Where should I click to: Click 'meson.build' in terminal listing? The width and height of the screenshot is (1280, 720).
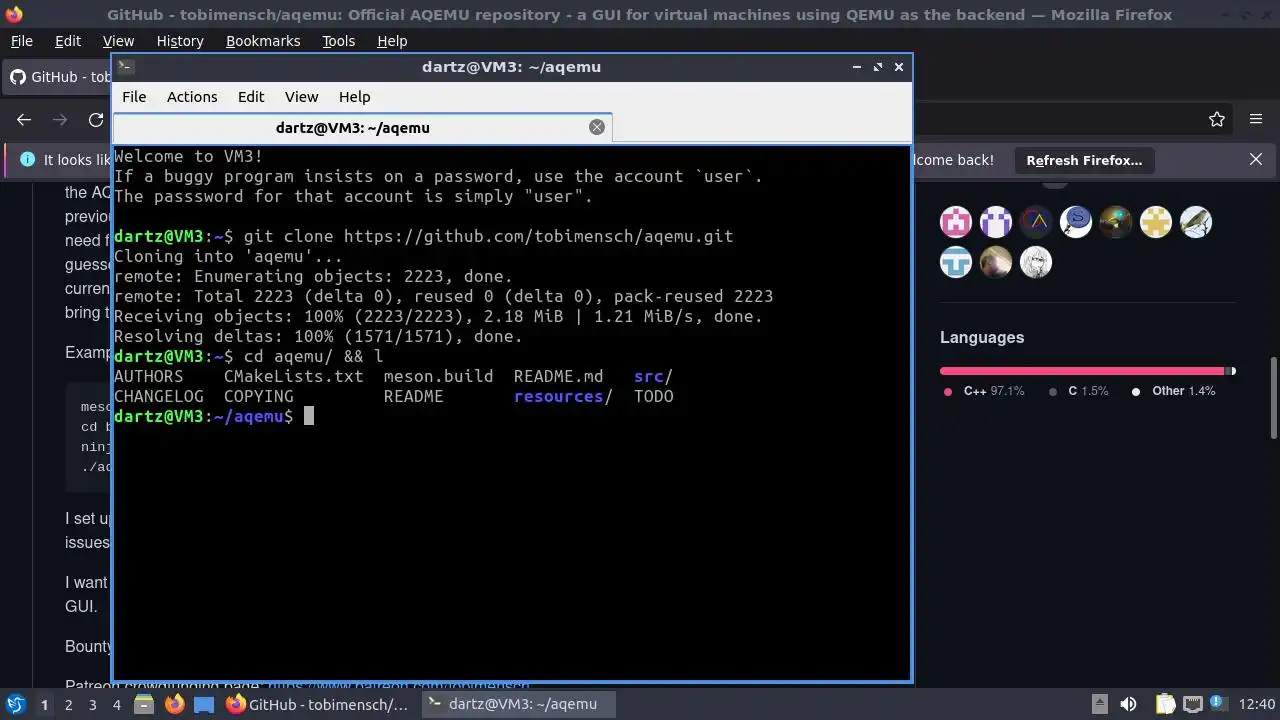[438, 376]
